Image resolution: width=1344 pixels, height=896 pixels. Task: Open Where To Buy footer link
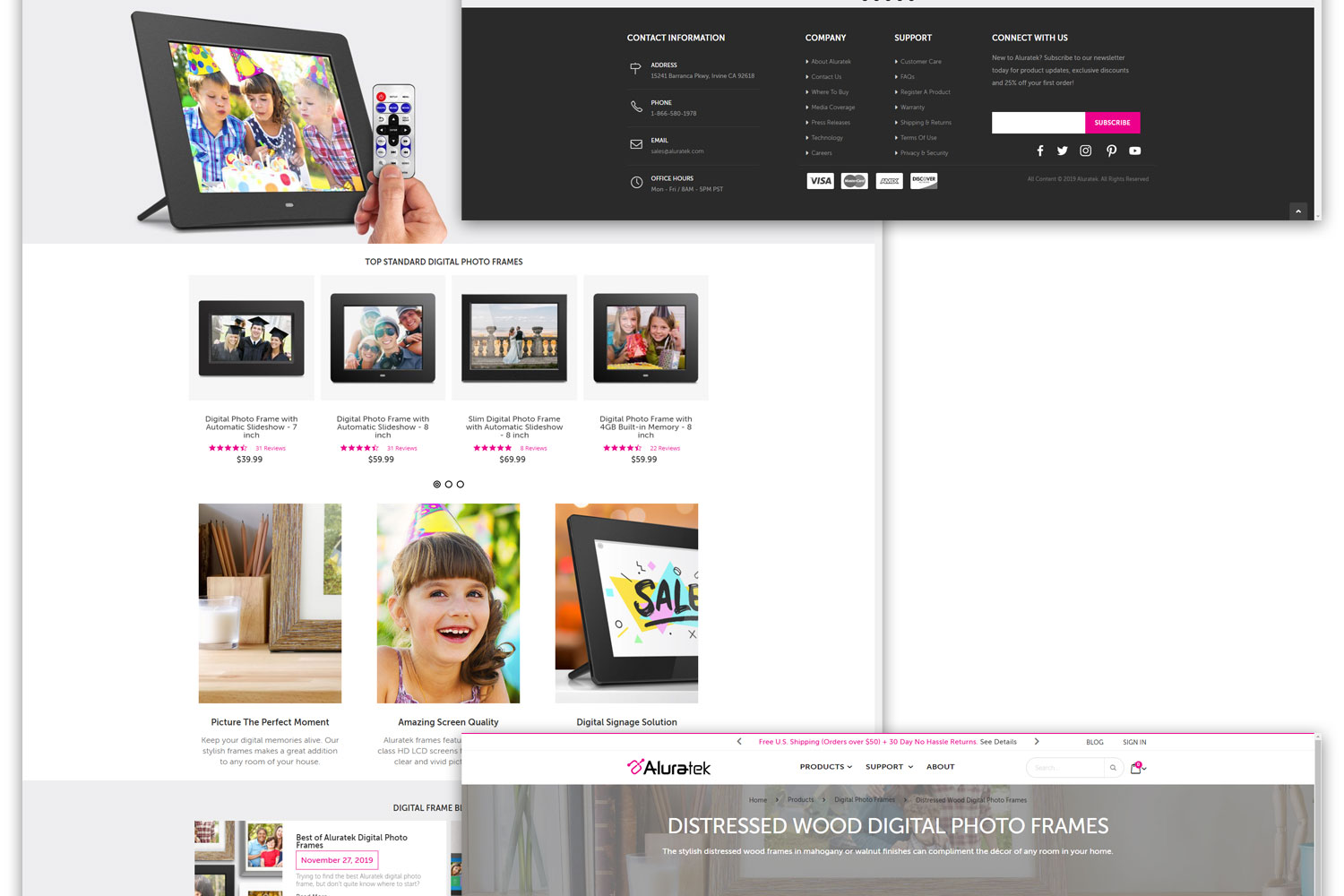coord(830,92)
